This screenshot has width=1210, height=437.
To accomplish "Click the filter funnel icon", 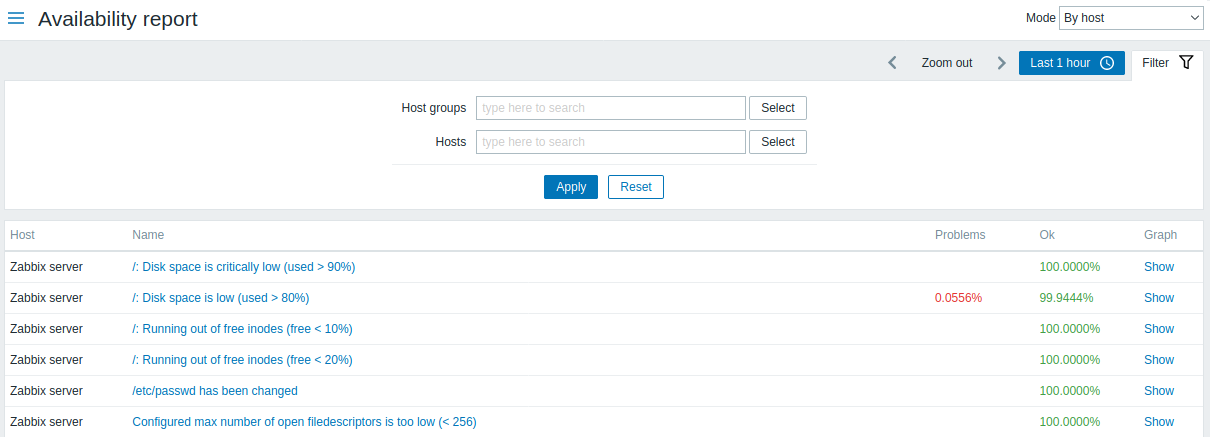I will click(x=1186, y=63).
